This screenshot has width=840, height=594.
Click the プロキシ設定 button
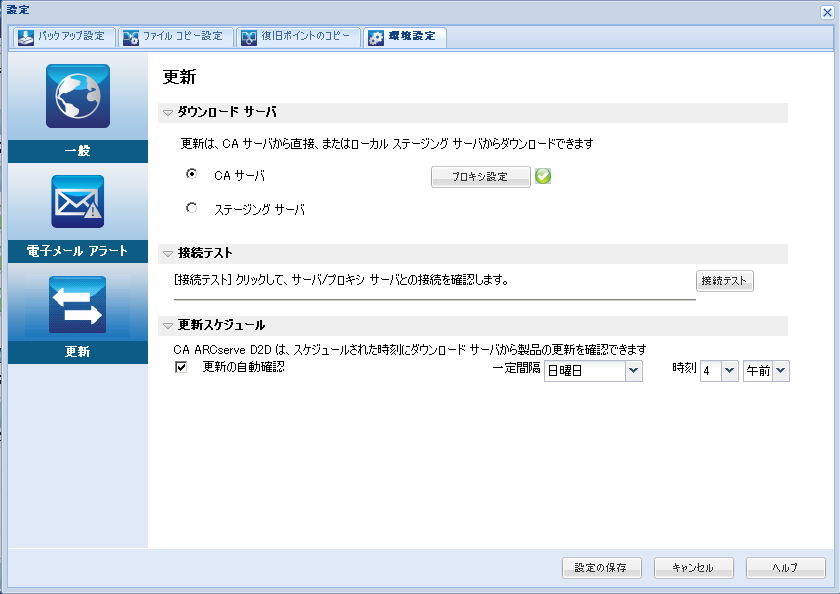pyautogui.click(x=481, y=177)
